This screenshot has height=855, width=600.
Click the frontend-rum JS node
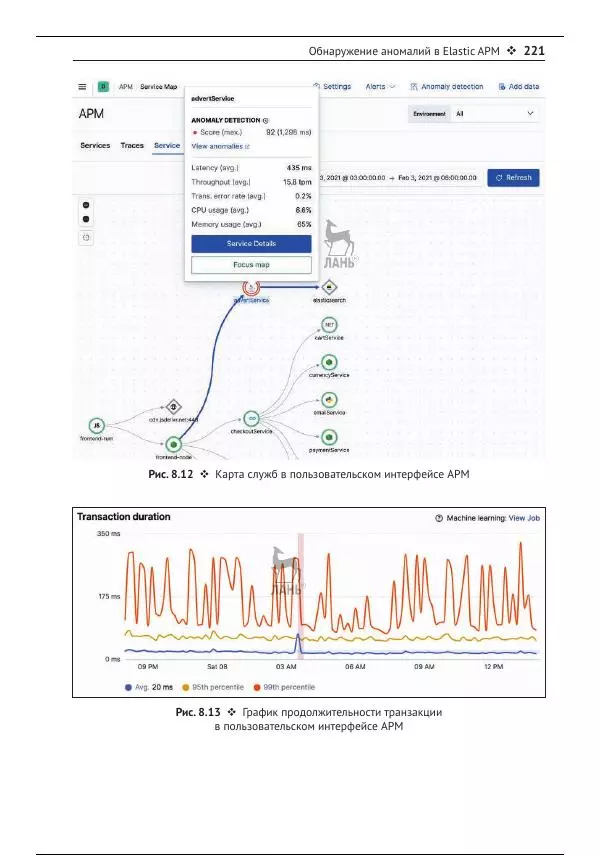(x=96, y=426)
